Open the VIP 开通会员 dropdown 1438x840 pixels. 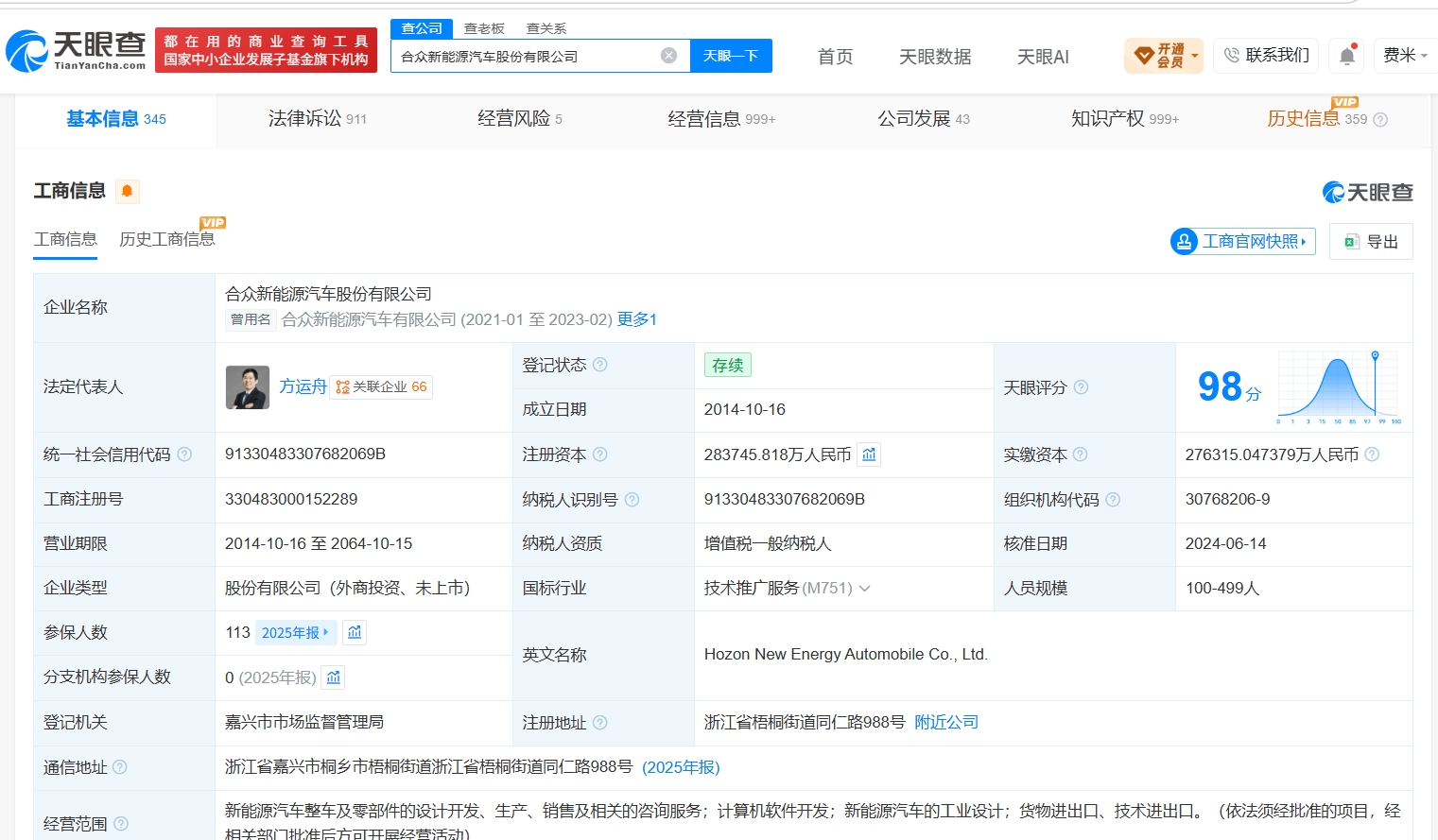pyautogui.click(x=1163, y=56)
